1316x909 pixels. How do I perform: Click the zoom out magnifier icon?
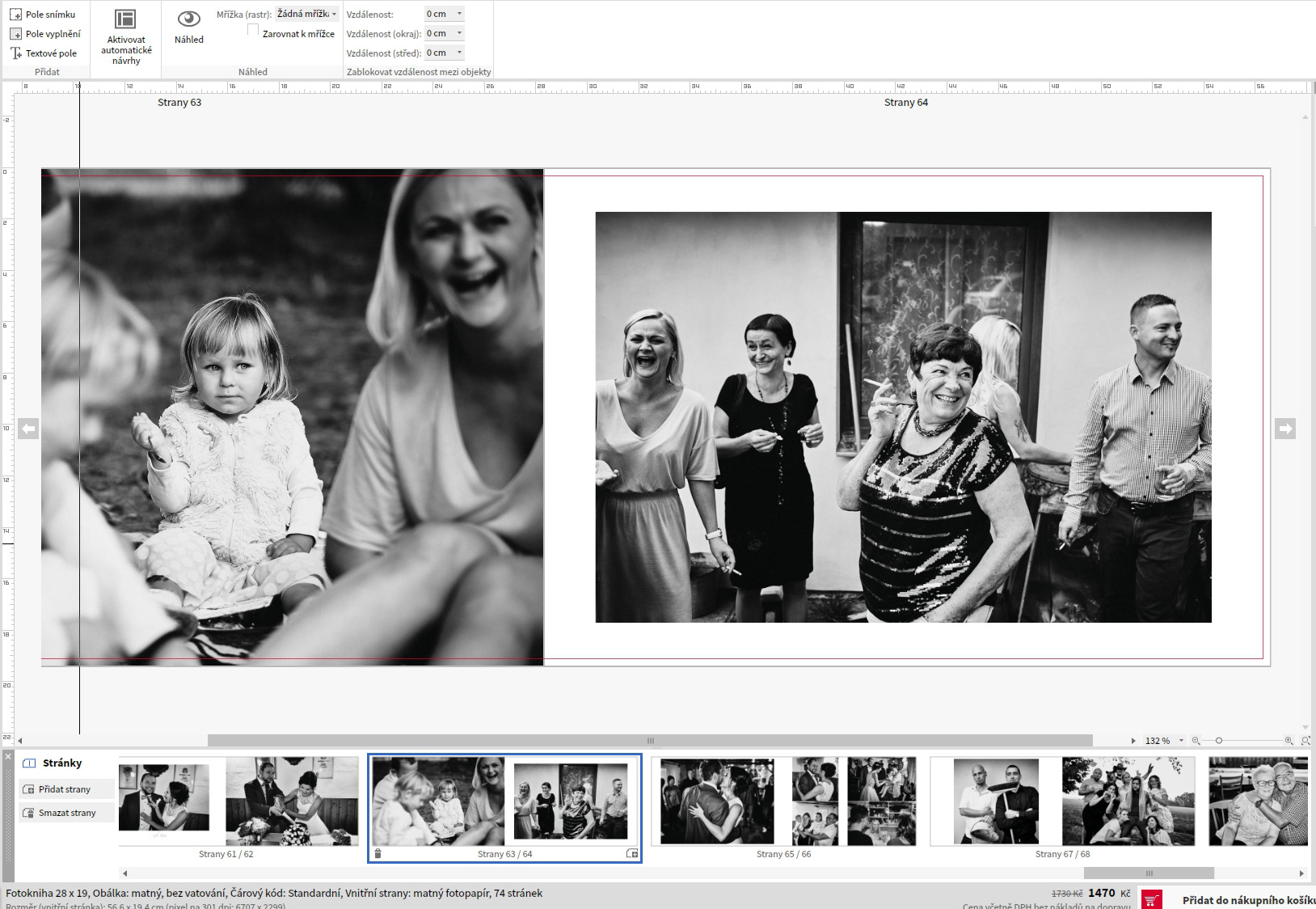coord(1196,741)
